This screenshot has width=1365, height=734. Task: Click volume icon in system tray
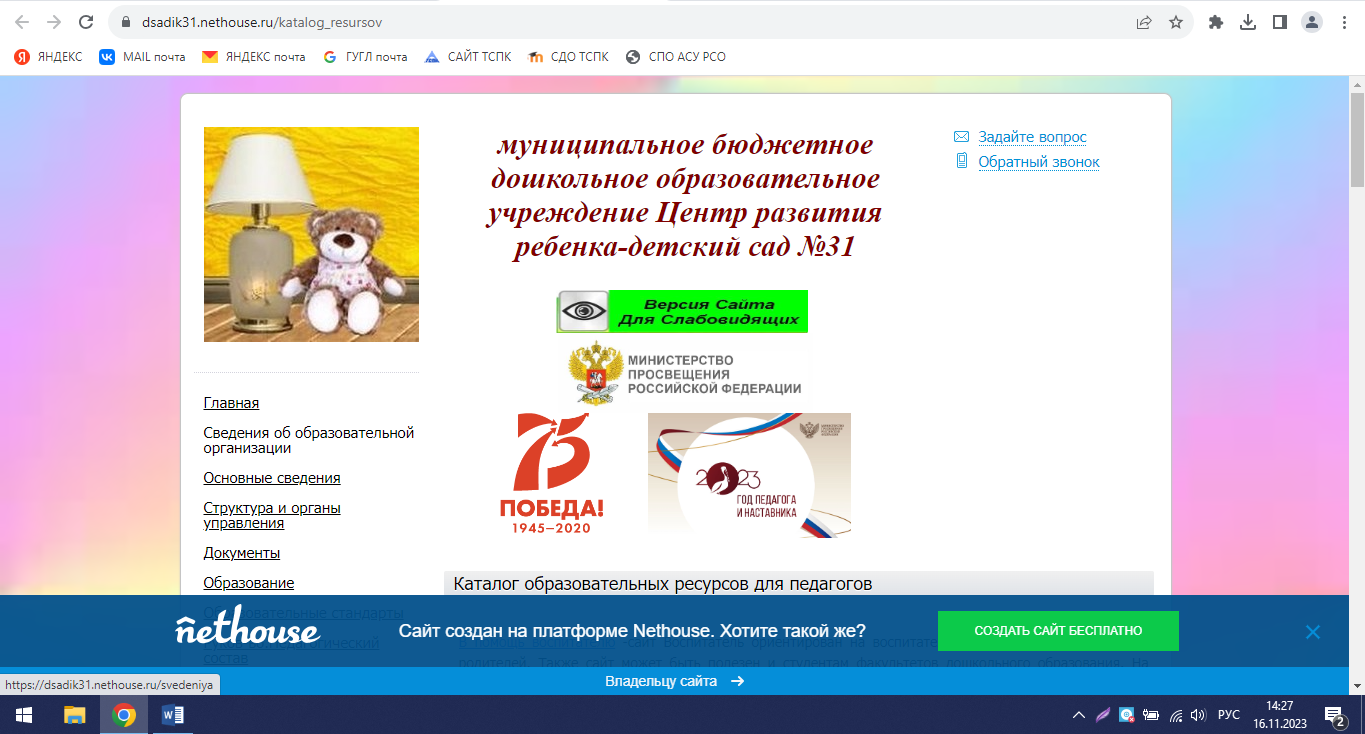[1199, 715]
